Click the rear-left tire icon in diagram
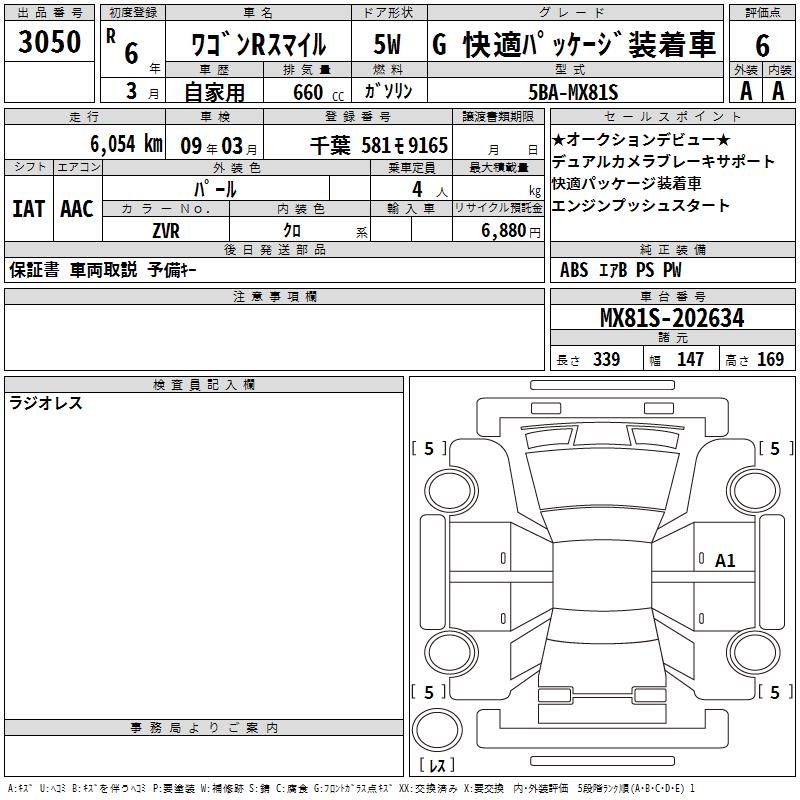The height and width of the screenshot is (800, 800). 450,654
